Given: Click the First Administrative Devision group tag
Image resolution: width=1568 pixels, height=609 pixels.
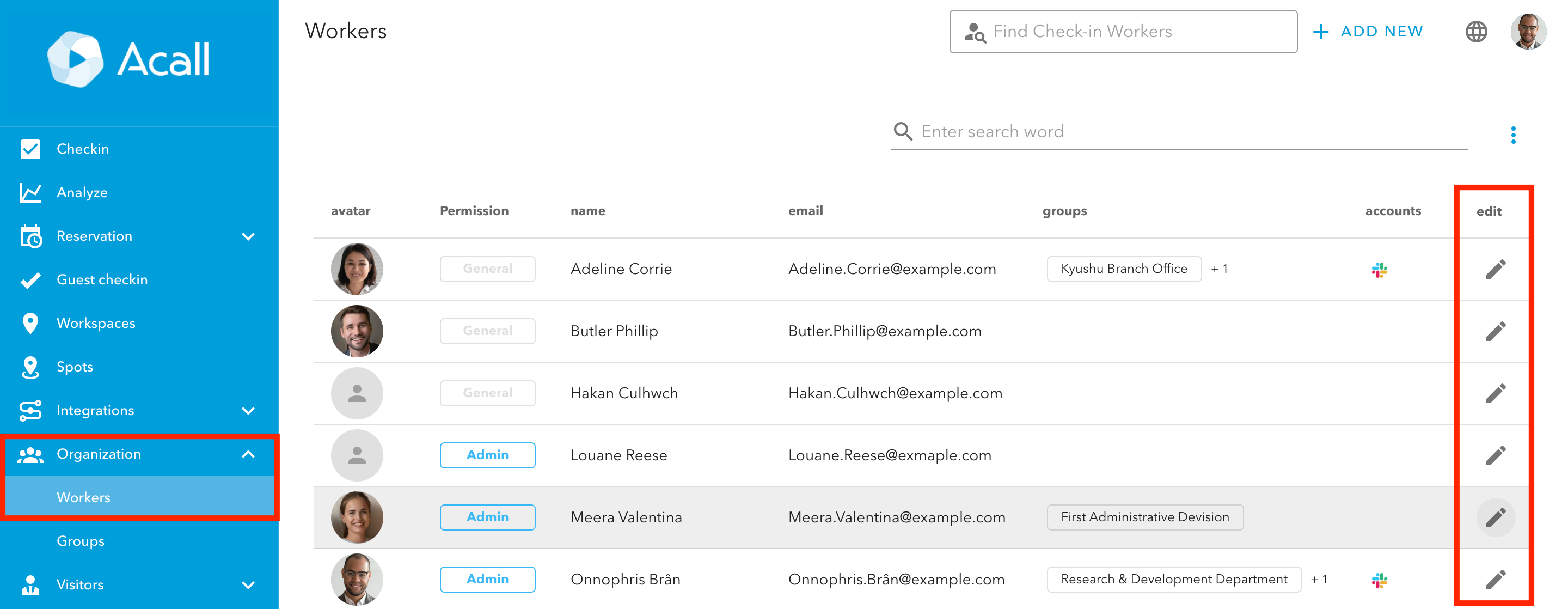Looking at the screenshot, I should coord(1145,517).
